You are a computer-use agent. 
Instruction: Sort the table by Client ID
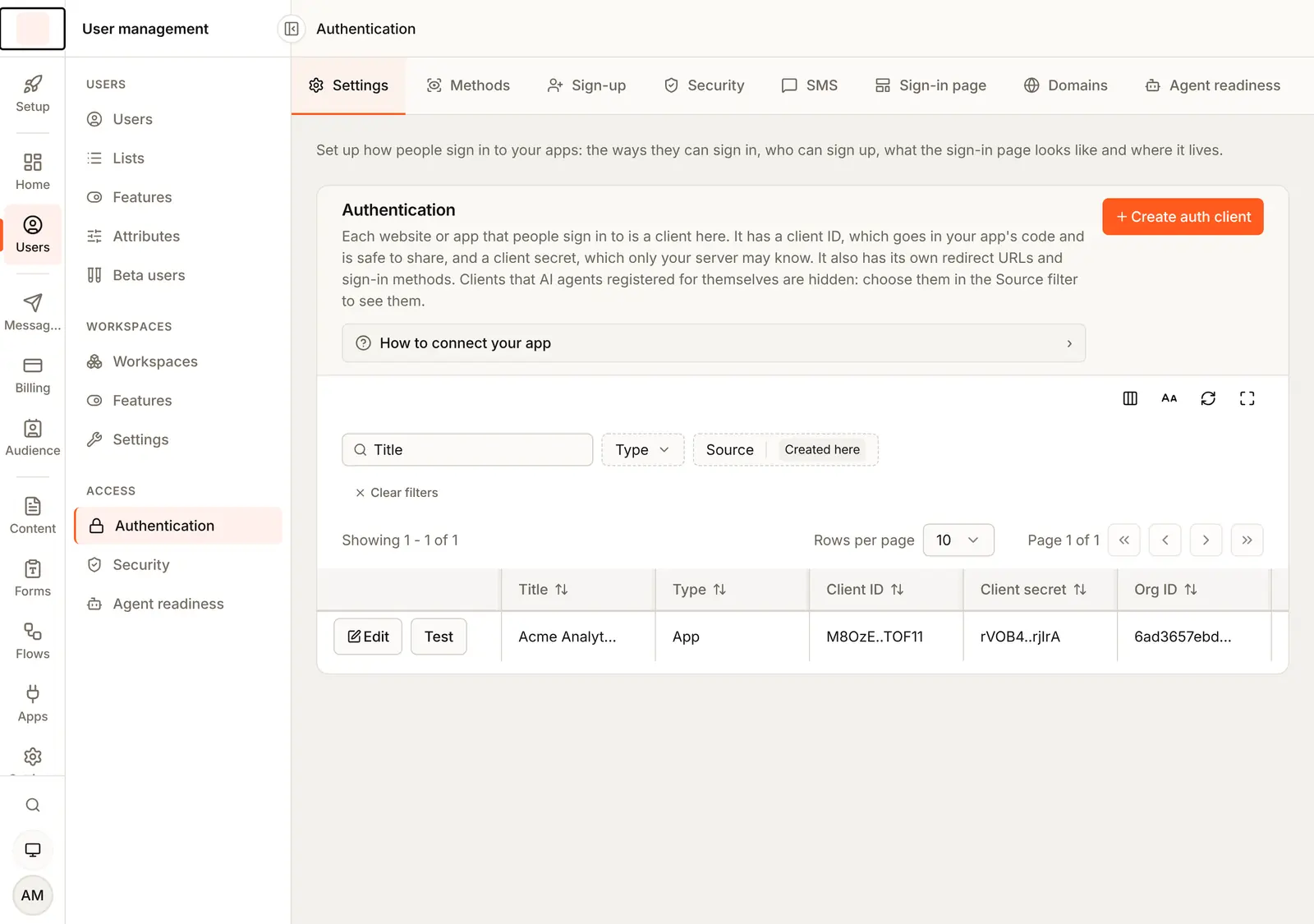tap(865, 590)
